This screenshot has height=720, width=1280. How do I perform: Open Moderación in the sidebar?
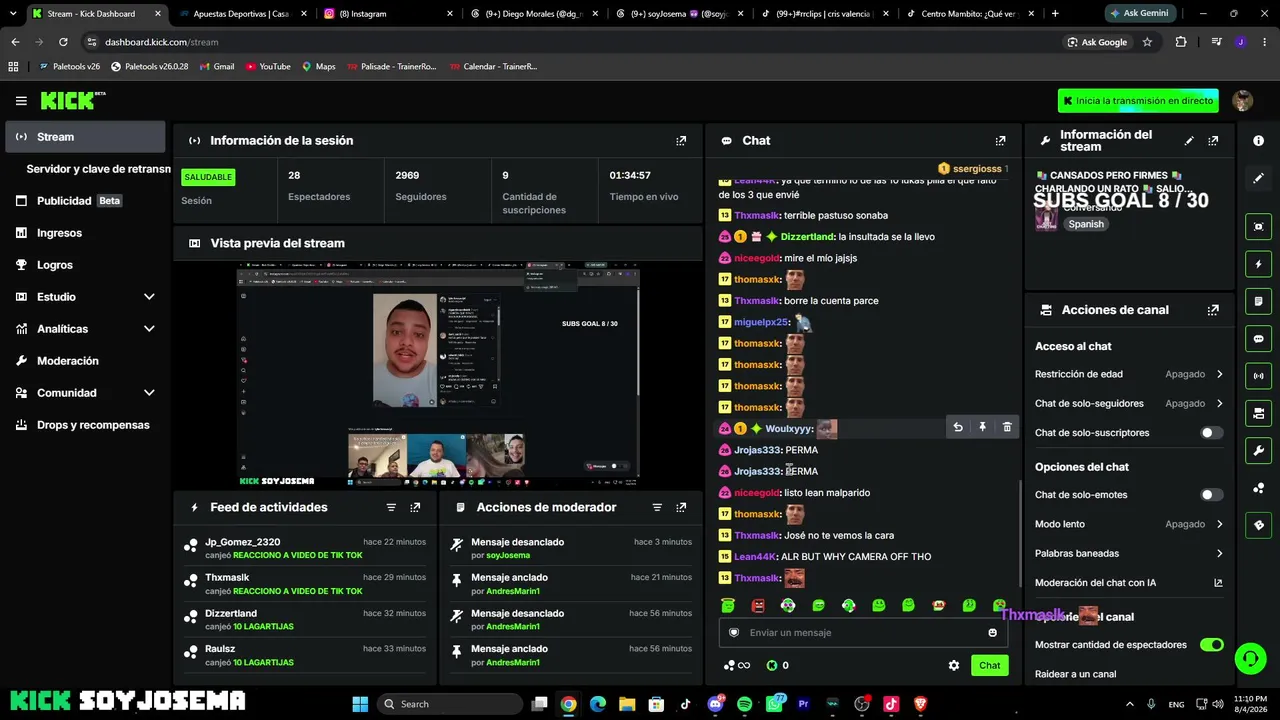point(85,361)
